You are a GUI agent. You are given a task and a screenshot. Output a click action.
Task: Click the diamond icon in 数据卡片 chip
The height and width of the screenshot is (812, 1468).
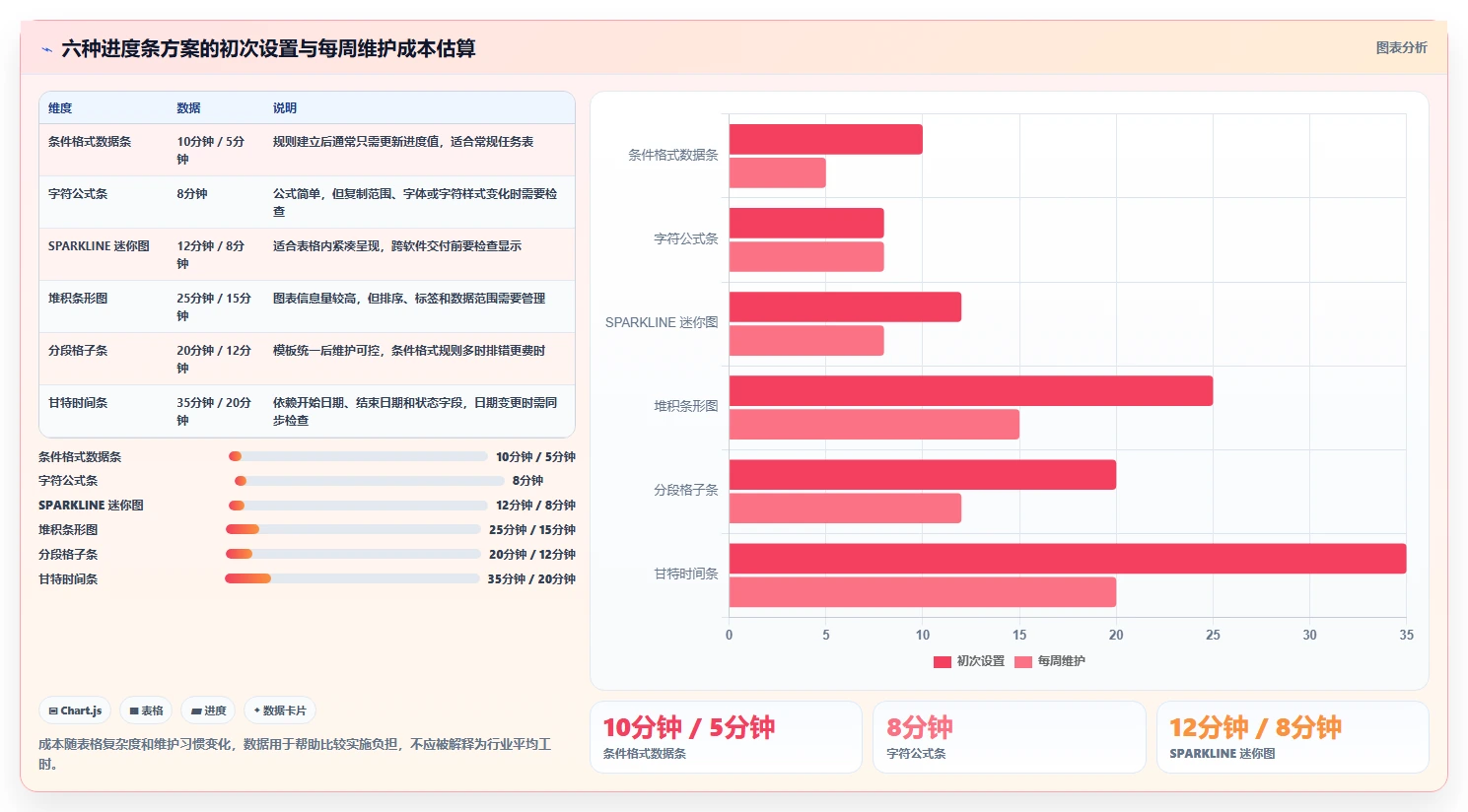click(257, 710)
